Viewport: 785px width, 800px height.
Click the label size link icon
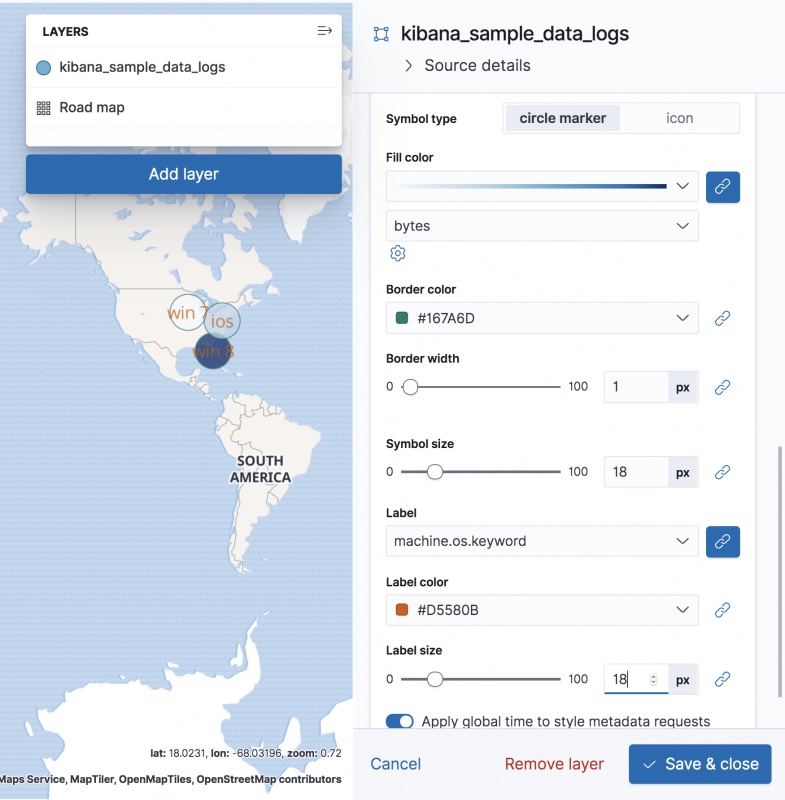point(722,679)
